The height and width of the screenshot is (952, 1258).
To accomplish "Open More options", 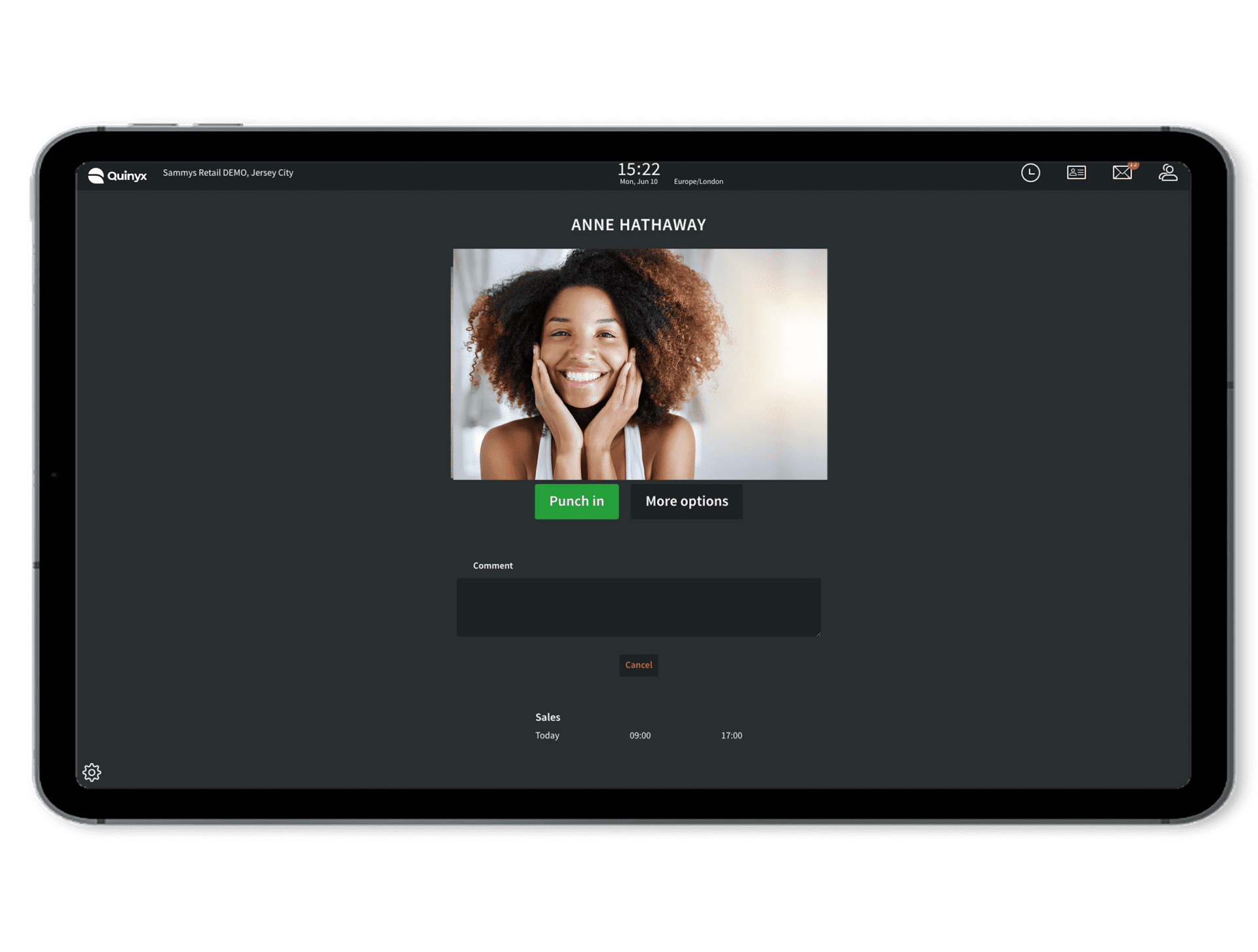I will click(686, 502).
